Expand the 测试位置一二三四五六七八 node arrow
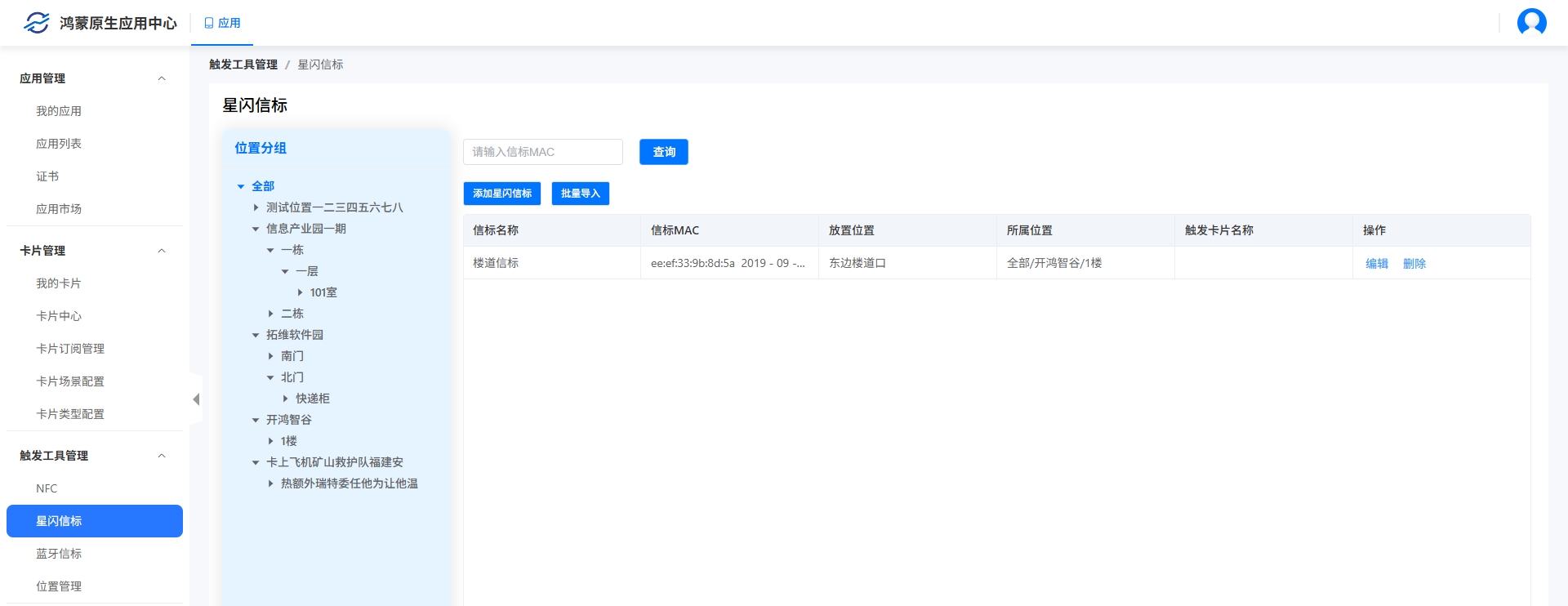Image resolution: width=1568 pixels, height=606 pixels. (x=256, y=208)
